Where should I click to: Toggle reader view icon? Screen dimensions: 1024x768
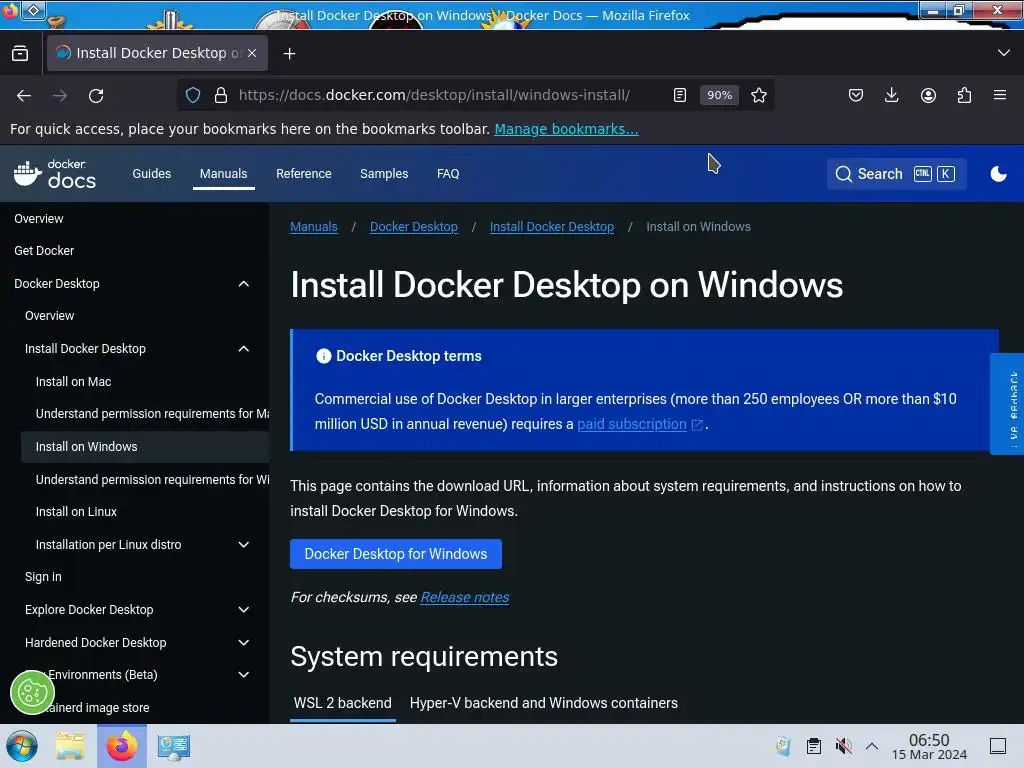click(680, 95)
